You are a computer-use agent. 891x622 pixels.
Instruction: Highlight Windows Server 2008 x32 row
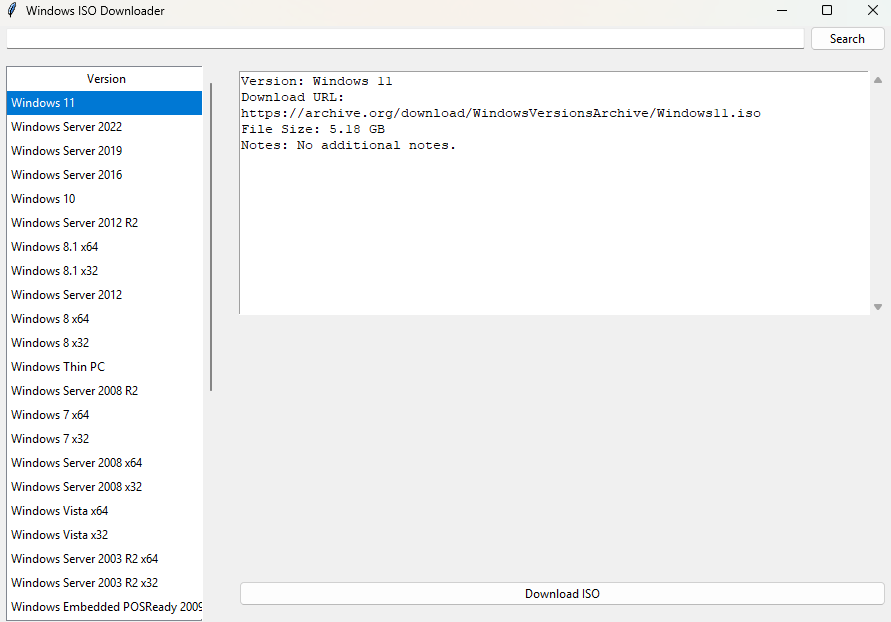coord(105,487)
